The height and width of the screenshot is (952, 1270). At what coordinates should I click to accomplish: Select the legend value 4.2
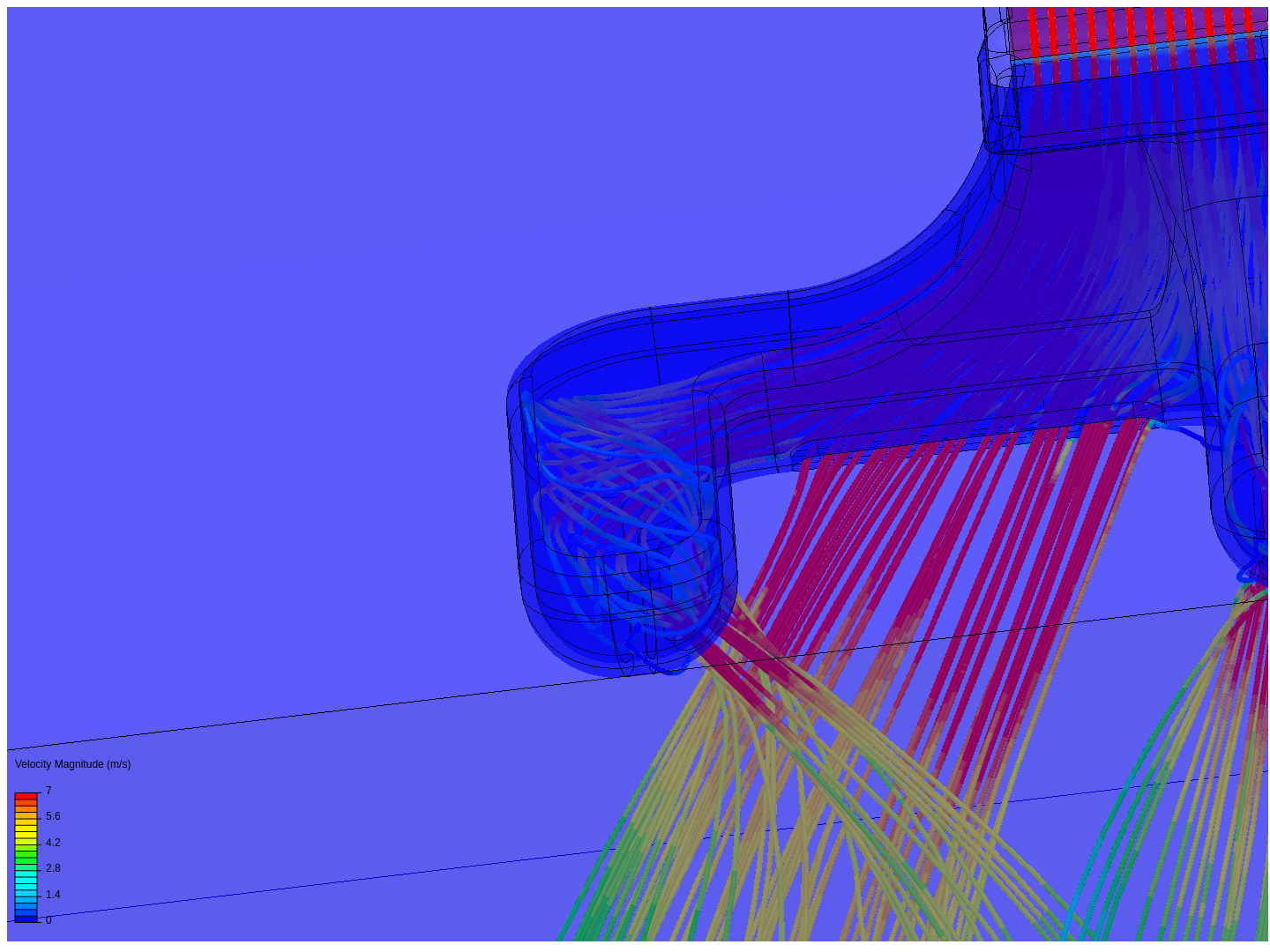coord(53,843)
